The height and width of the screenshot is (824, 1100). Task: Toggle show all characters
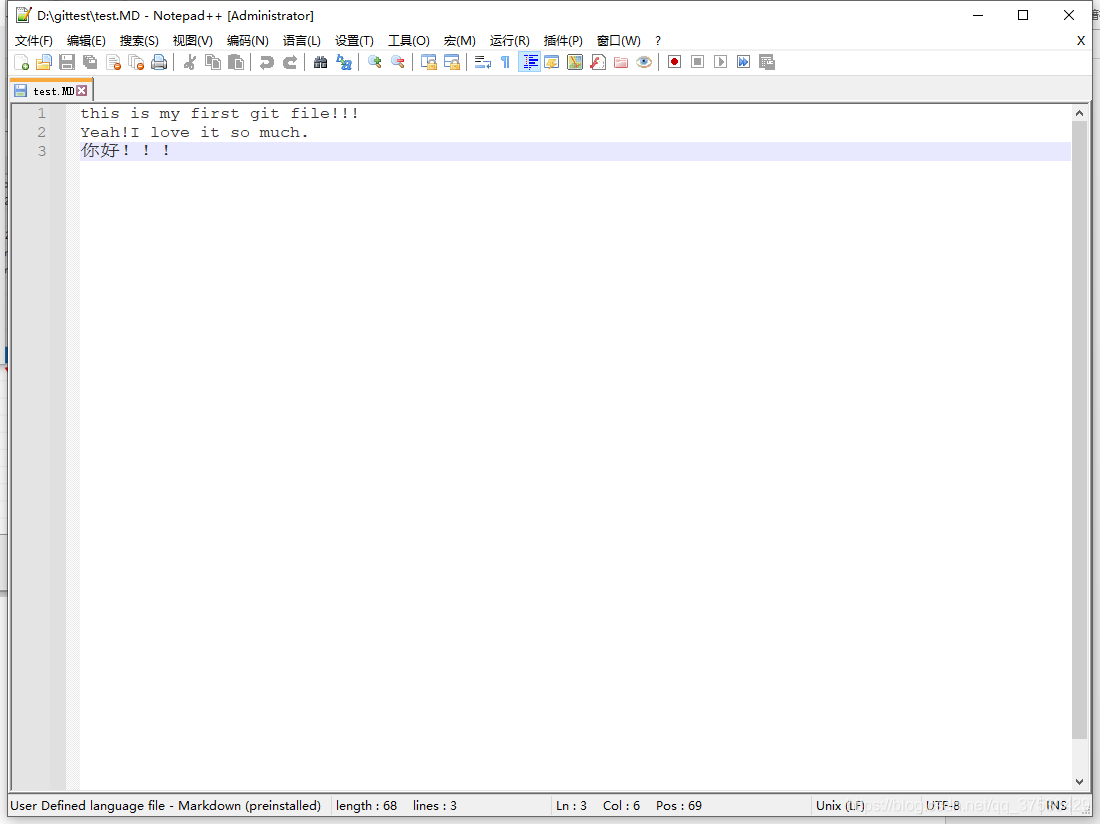(505, 62)
